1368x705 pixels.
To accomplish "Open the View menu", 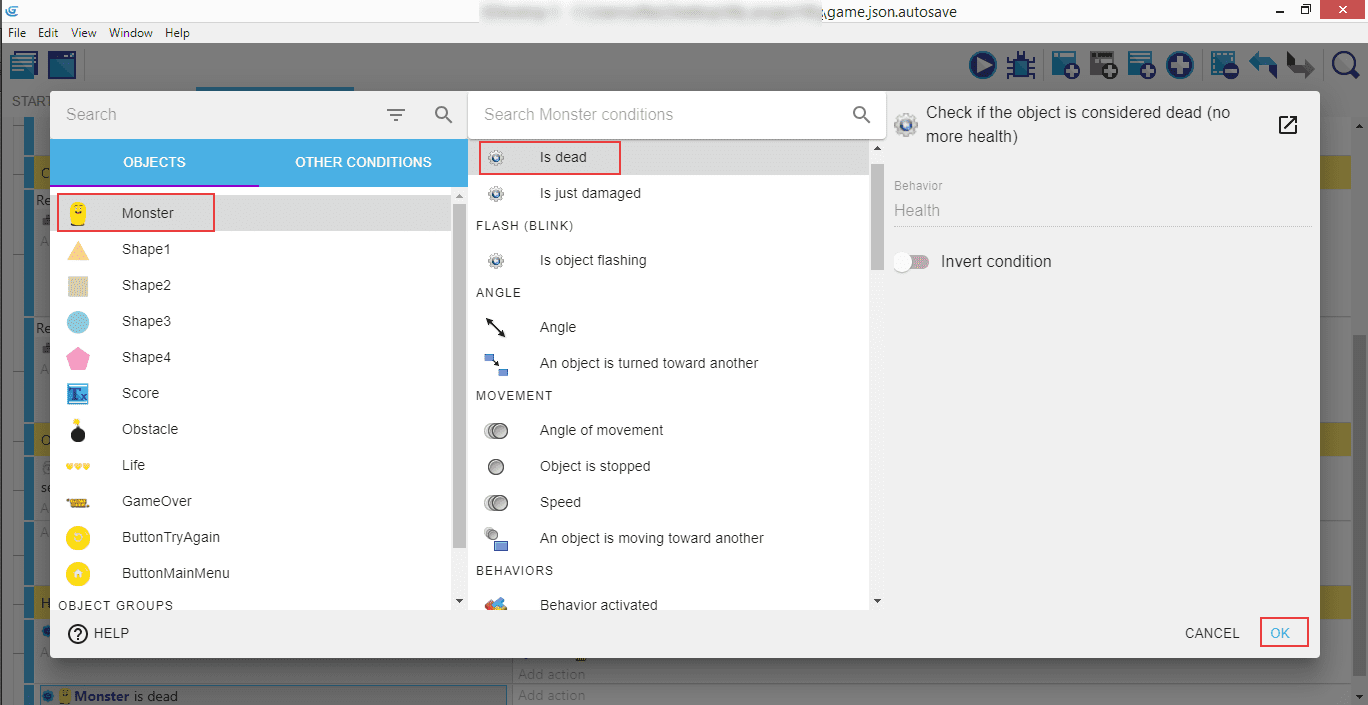I will pyautogui.click(x=84, y=33).
